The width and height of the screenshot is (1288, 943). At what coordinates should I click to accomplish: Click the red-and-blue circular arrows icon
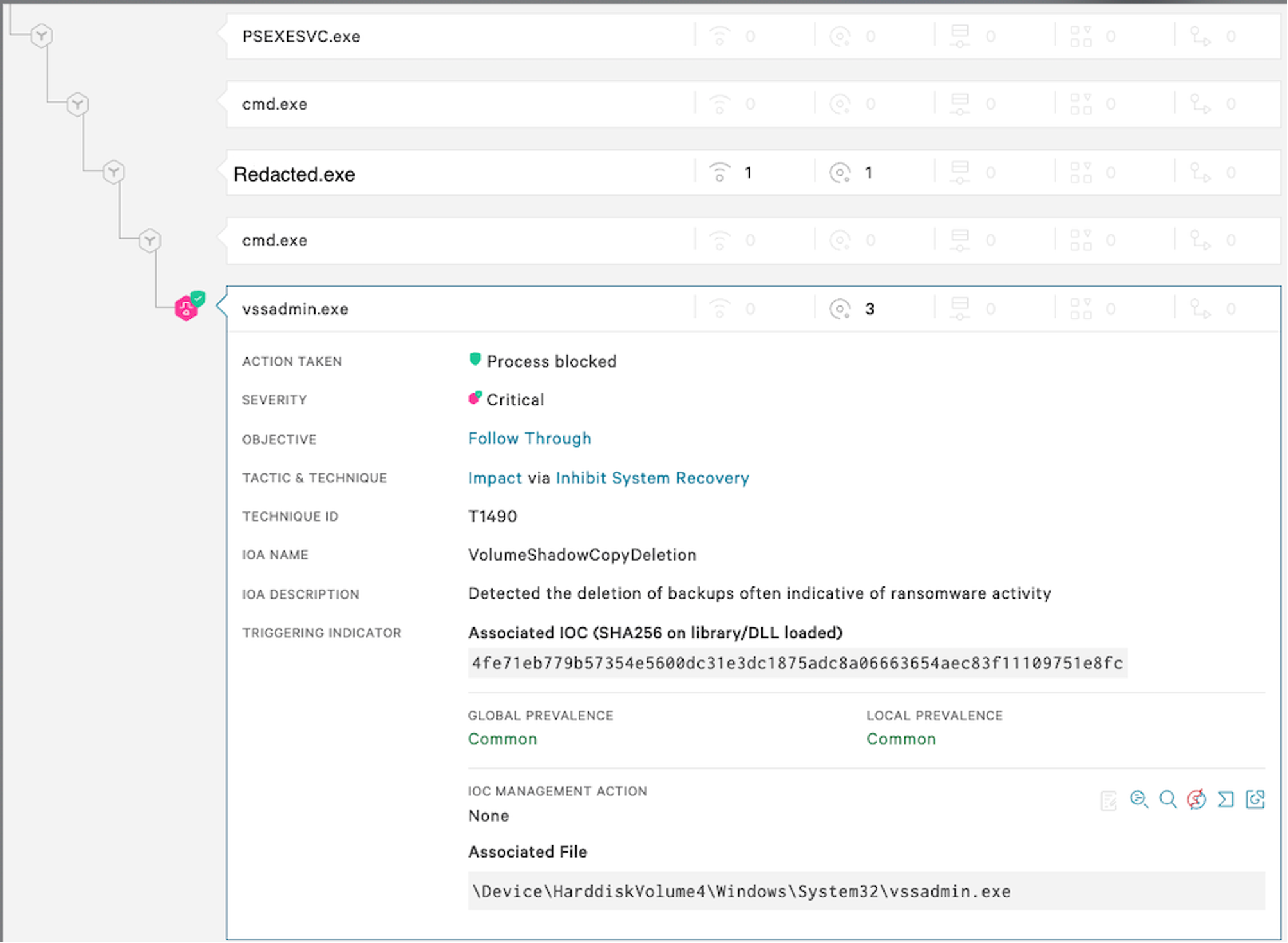click(1196, 799)
